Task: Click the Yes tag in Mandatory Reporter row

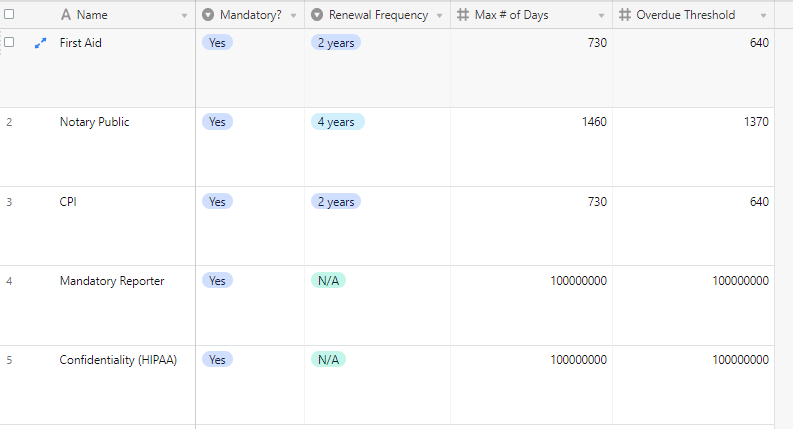Action: click(217, 280)
